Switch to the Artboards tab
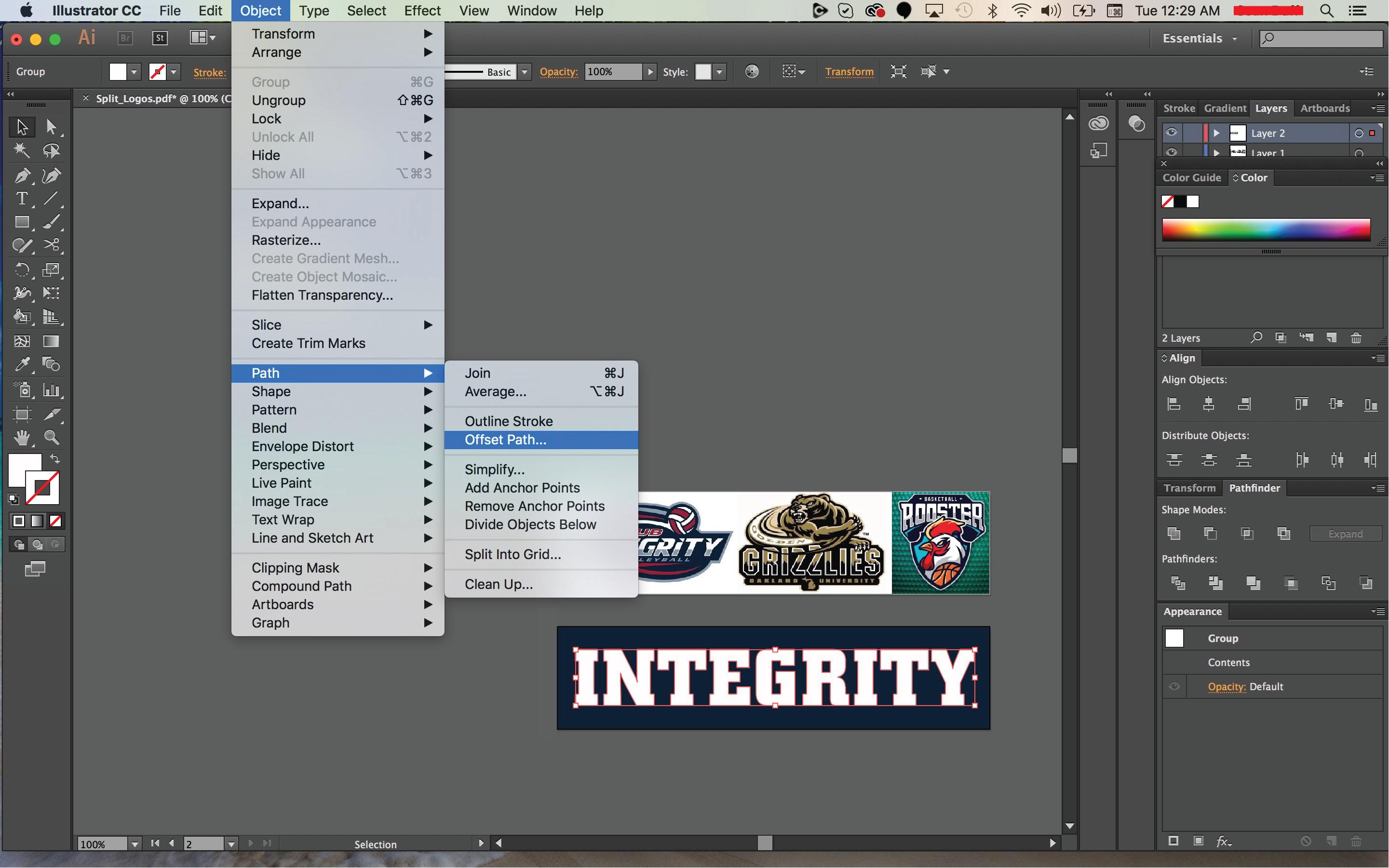Viewport: 1389px width, 868px height. tap(1325, 108)
